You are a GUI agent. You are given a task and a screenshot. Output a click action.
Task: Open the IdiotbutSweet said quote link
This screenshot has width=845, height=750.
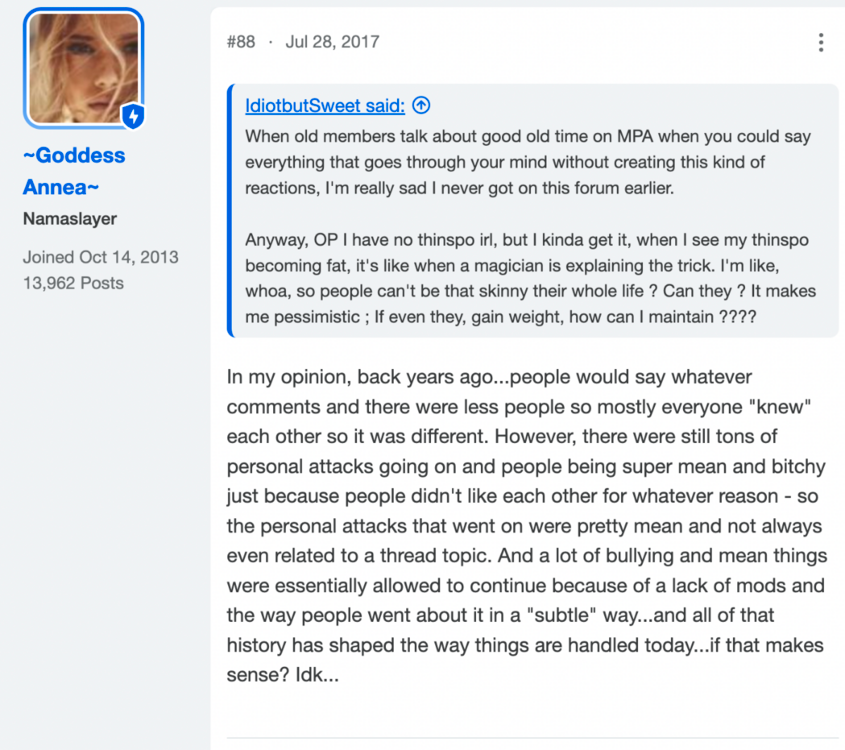click(325, 106)
